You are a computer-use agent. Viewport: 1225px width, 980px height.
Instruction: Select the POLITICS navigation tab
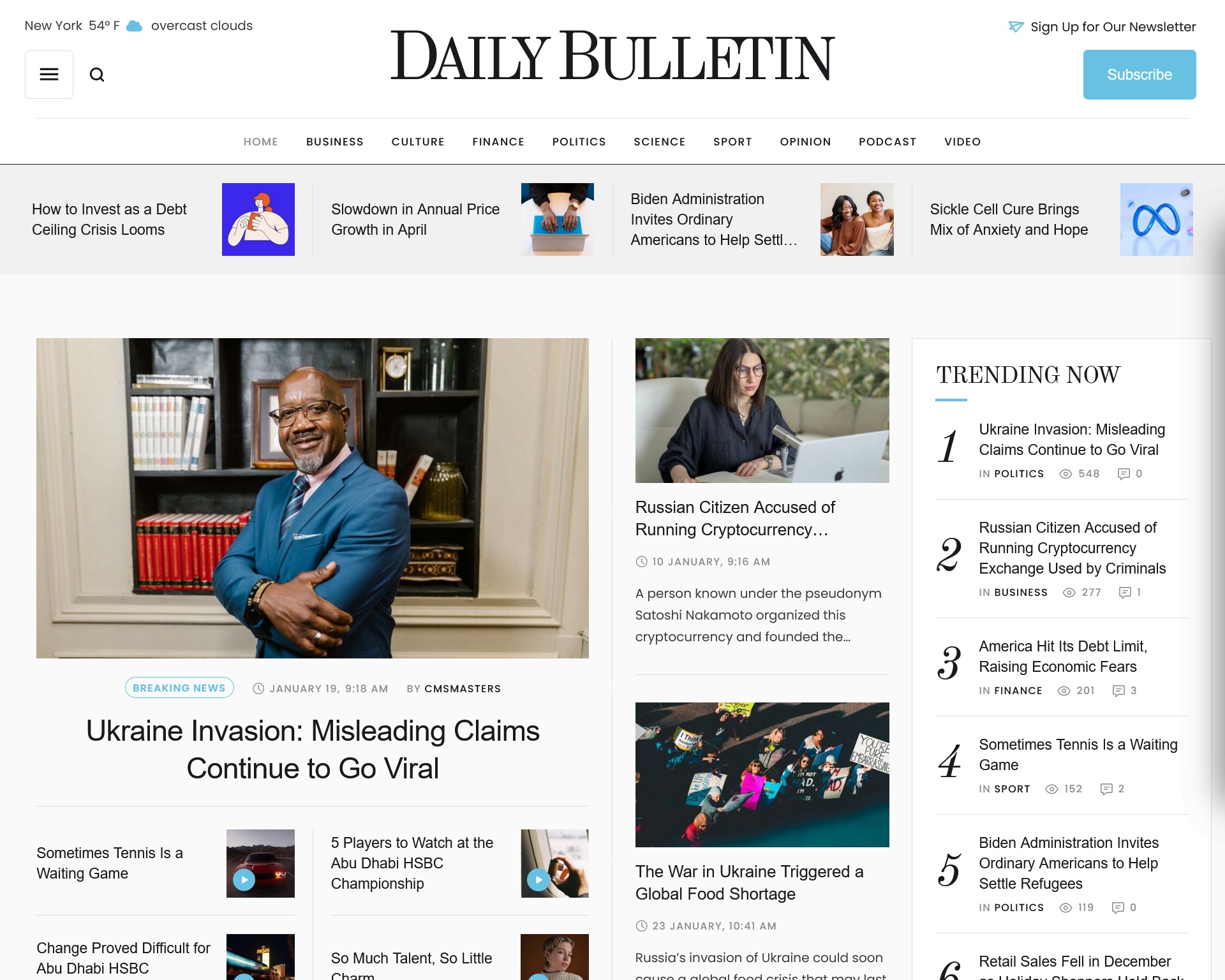(x=579, y=141)
